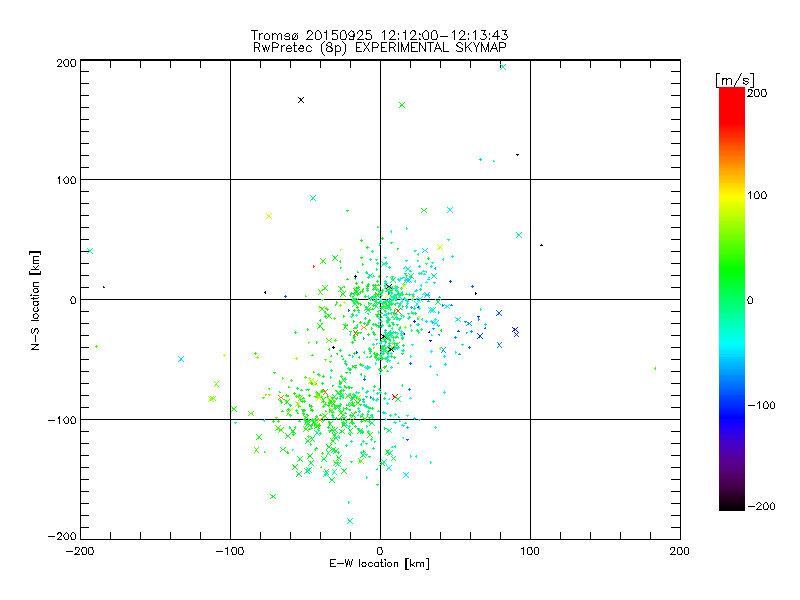
Task: Click the green middle of the colorbar near 0
Action: coord(732,299)
